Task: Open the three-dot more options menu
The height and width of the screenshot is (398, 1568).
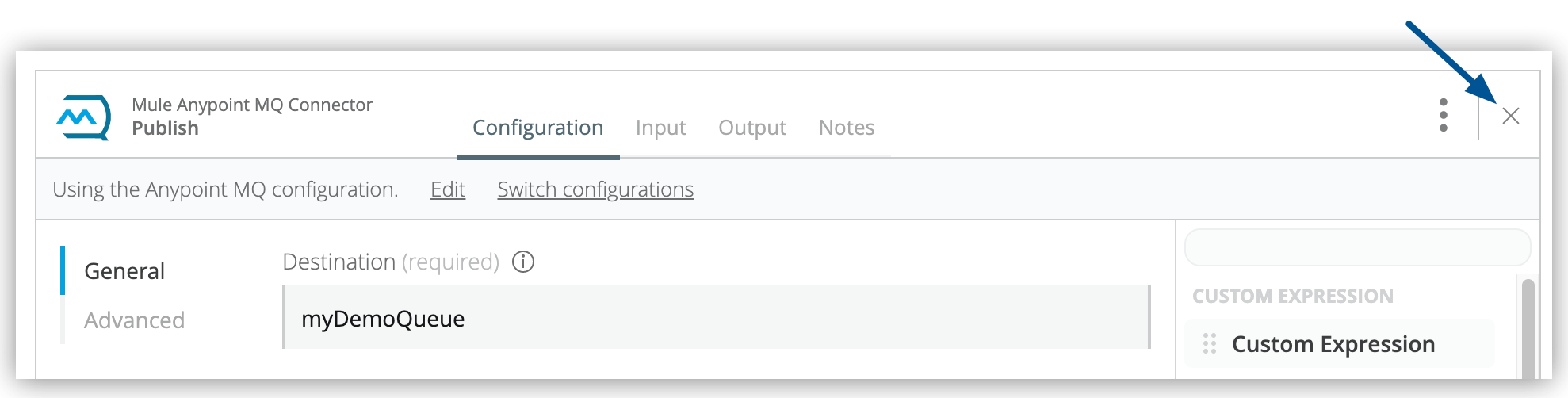Action: point(1444,116)
